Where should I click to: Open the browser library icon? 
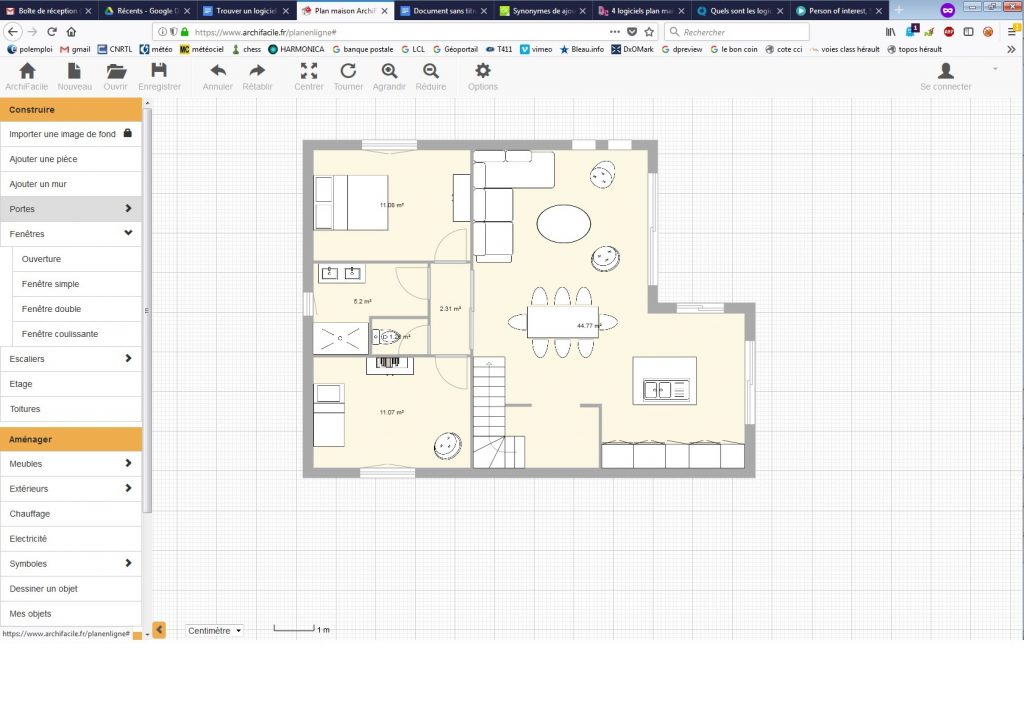pyautogui.click(x=891, y=31)
